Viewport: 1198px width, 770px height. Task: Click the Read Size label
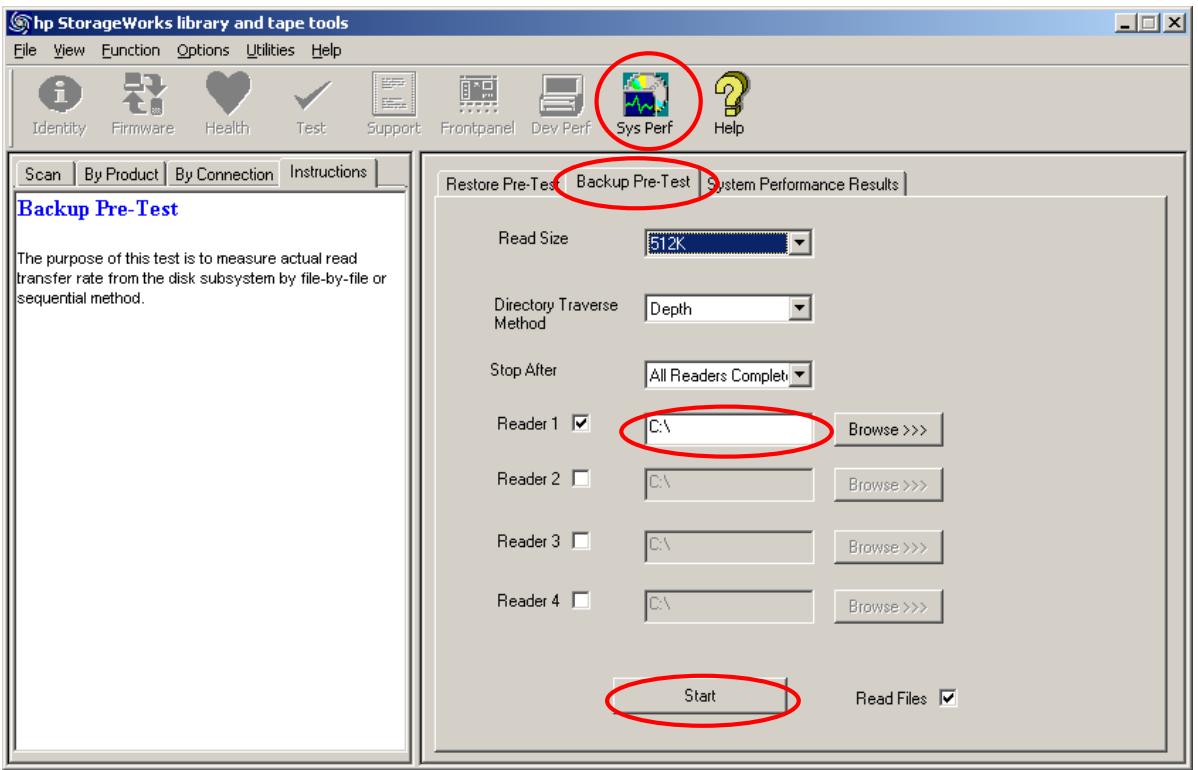point(533,238)
